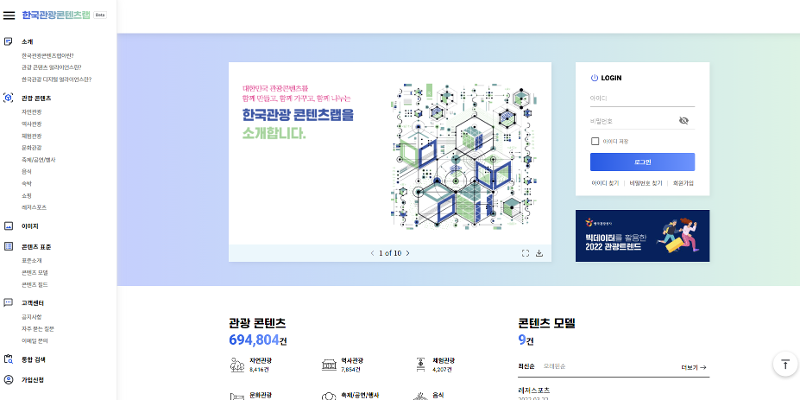Click the 고객센터 chat bubble icon
The width and height of the screenshot is (800, 400).
point(8,303)
